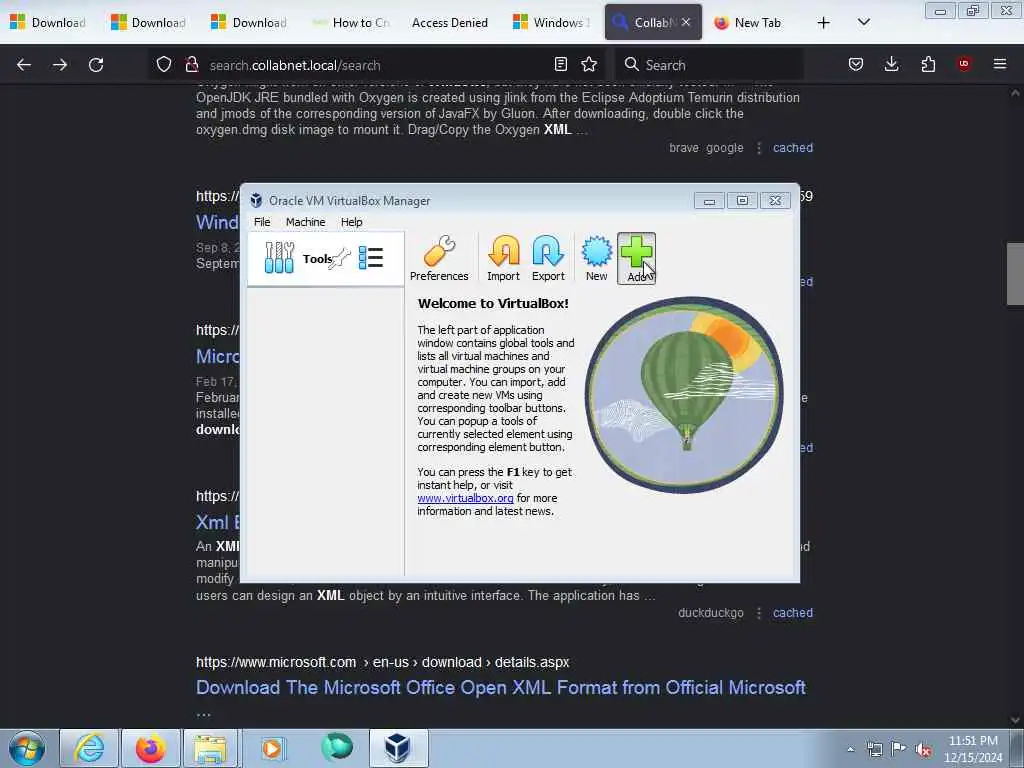The height and width of the screenshot is (768, 1024).
Task: Close the Collab search tab
Action: [x=686, y=22]
